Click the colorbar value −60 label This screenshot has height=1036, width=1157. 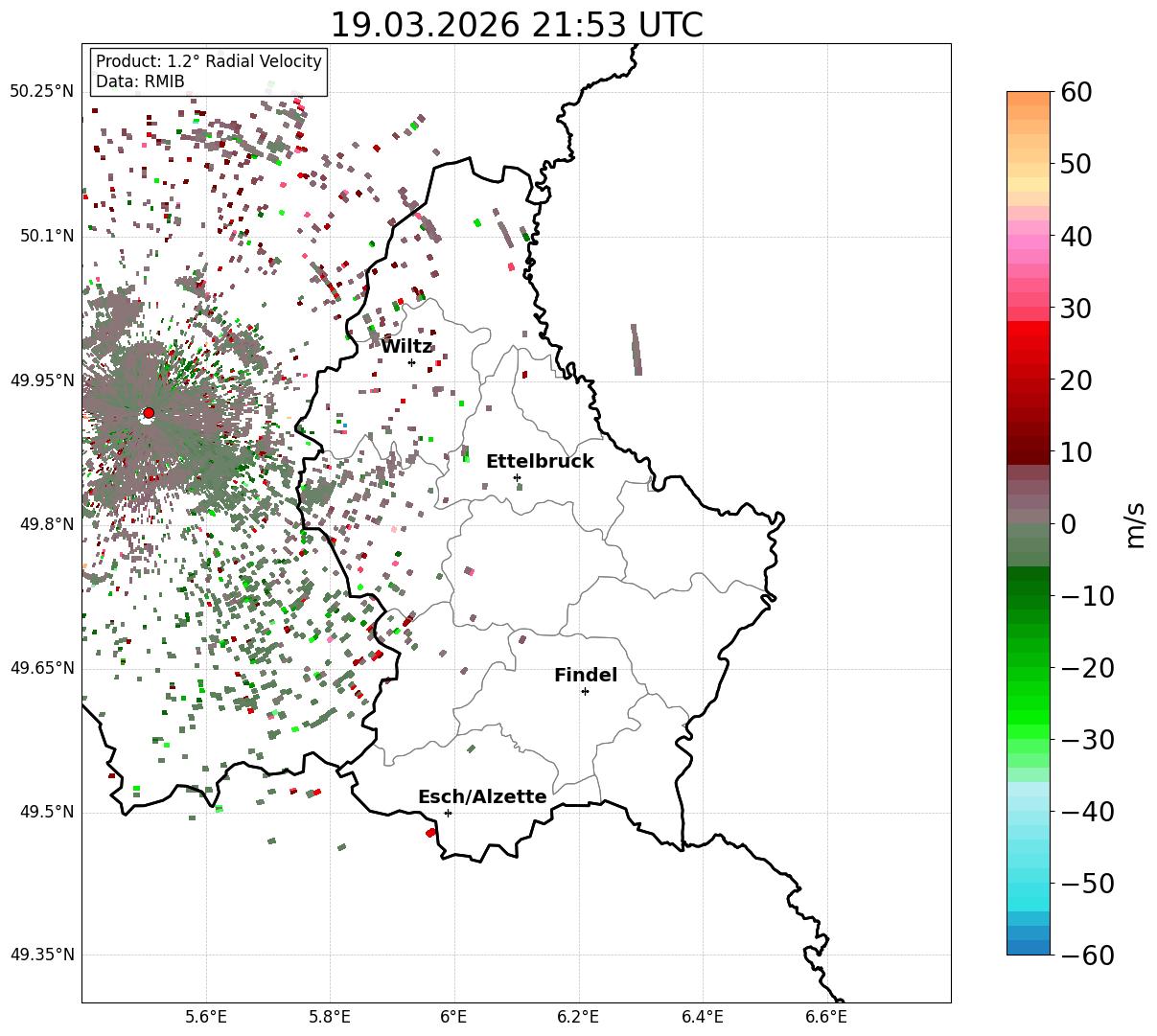1087,955
